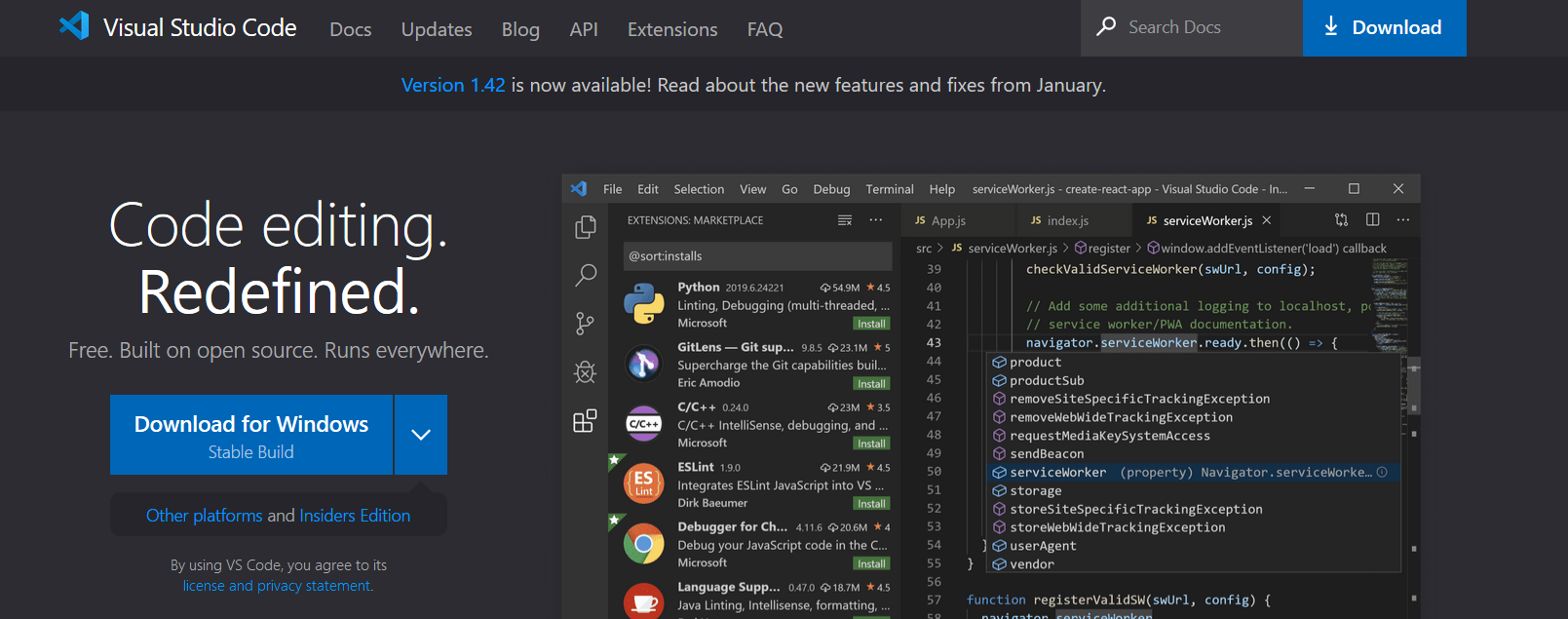Image resolution: width=1568 pixels, height=619 pixels.
Task: Click the src breadcrumb segment
Action: point(924,249)
